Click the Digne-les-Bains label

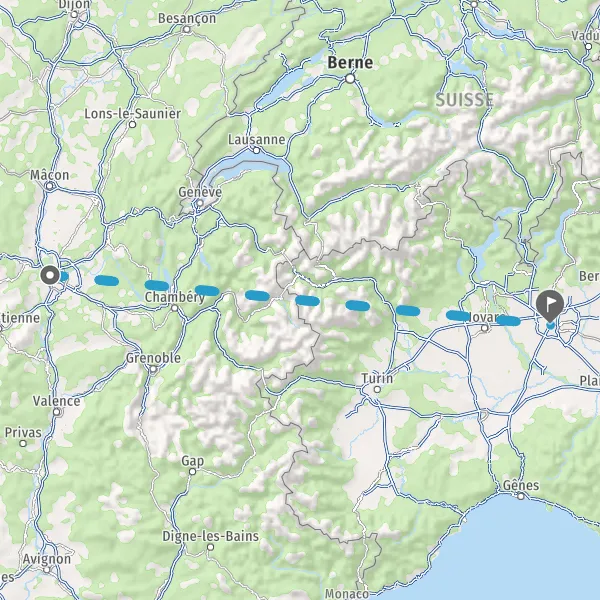pyautogui.click(x=210, y=536)
